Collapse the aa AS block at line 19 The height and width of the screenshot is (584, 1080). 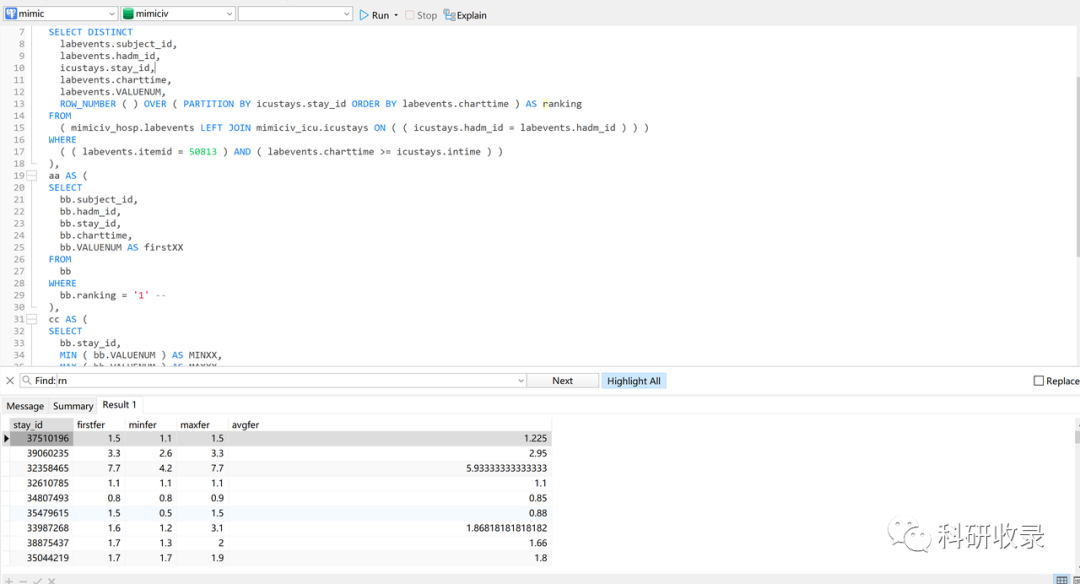click(32, 176)
